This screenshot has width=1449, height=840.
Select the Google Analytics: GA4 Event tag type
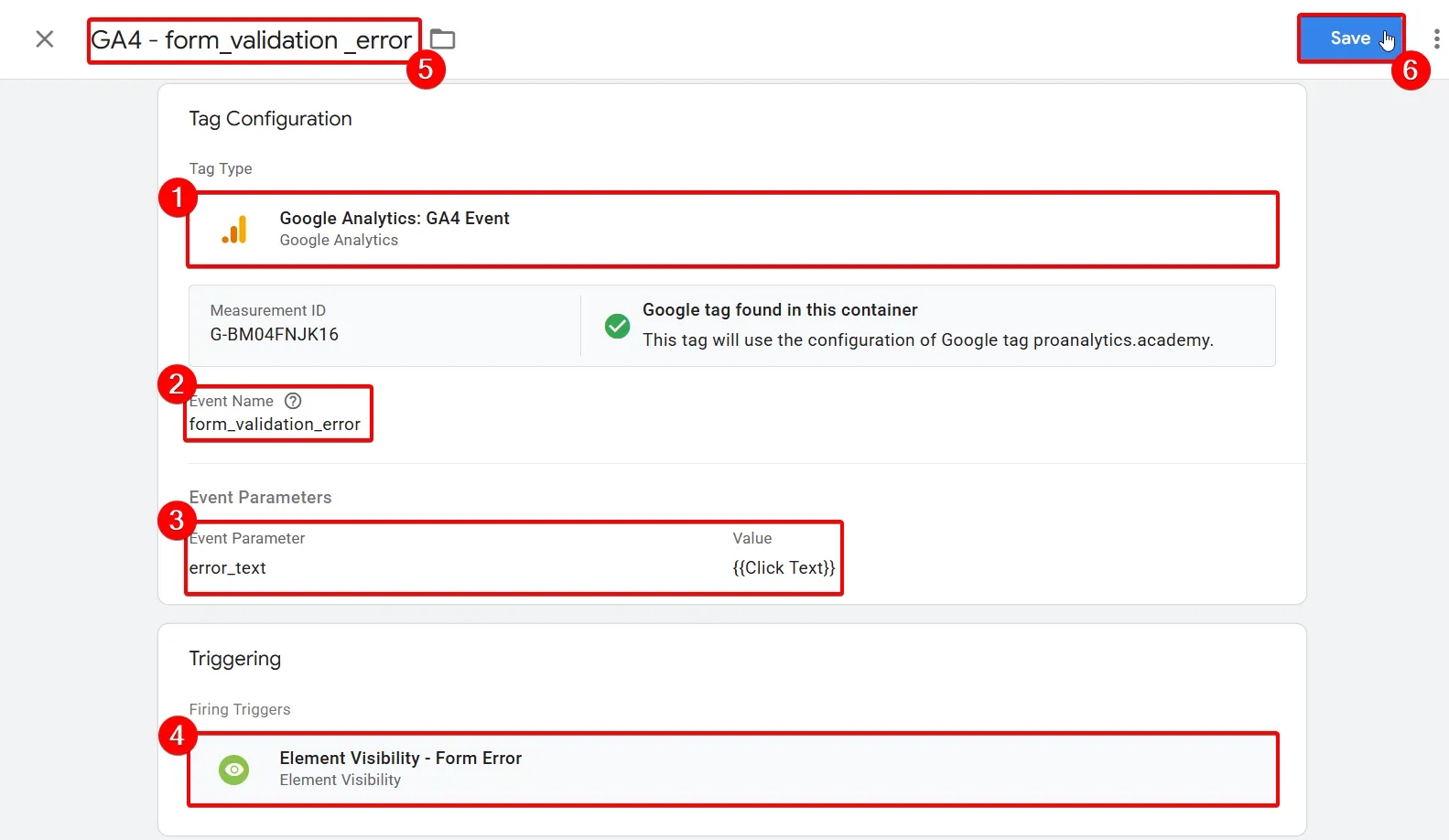(732, 229)
